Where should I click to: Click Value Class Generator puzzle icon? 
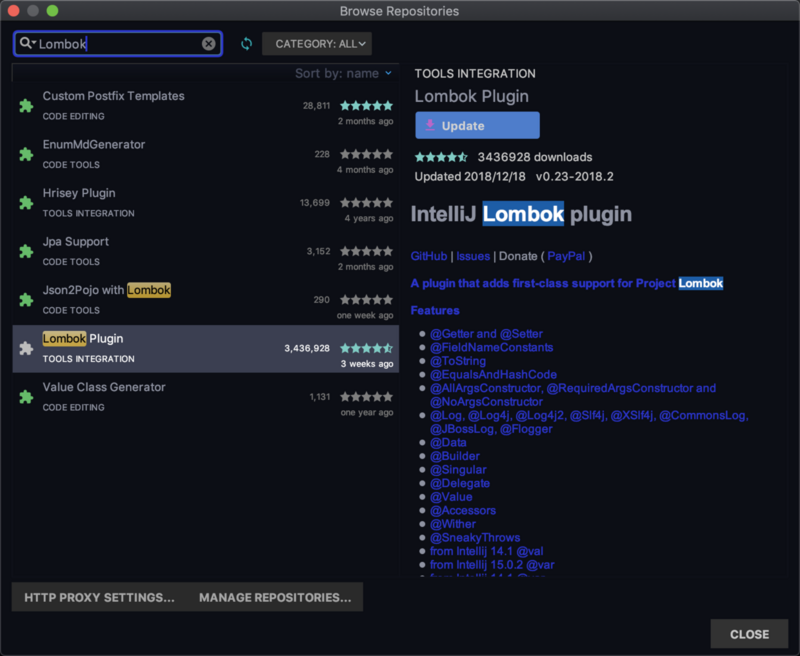[26, 397]
